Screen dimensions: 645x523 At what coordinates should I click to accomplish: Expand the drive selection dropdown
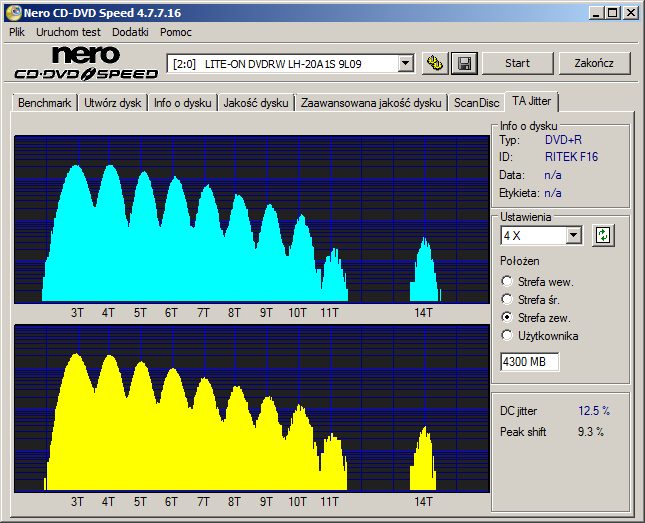406,64
